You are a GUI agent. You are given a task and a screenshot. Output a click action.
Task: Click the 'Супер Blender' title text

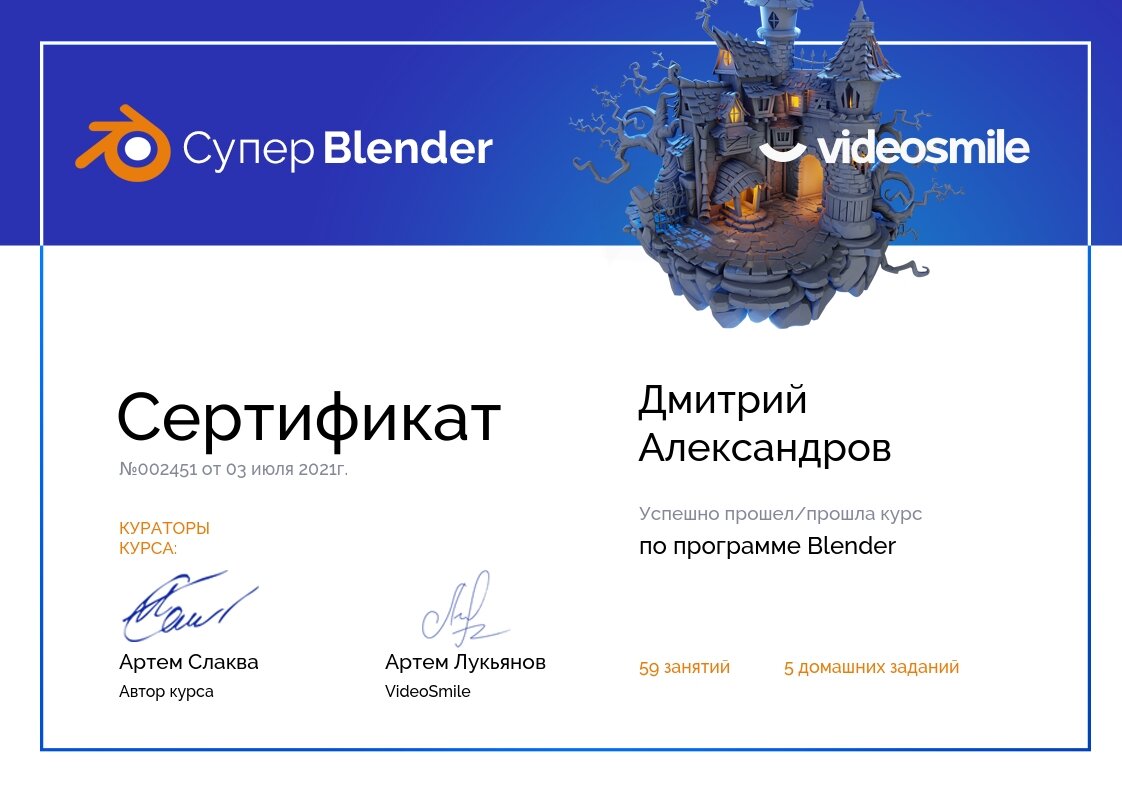338,149
